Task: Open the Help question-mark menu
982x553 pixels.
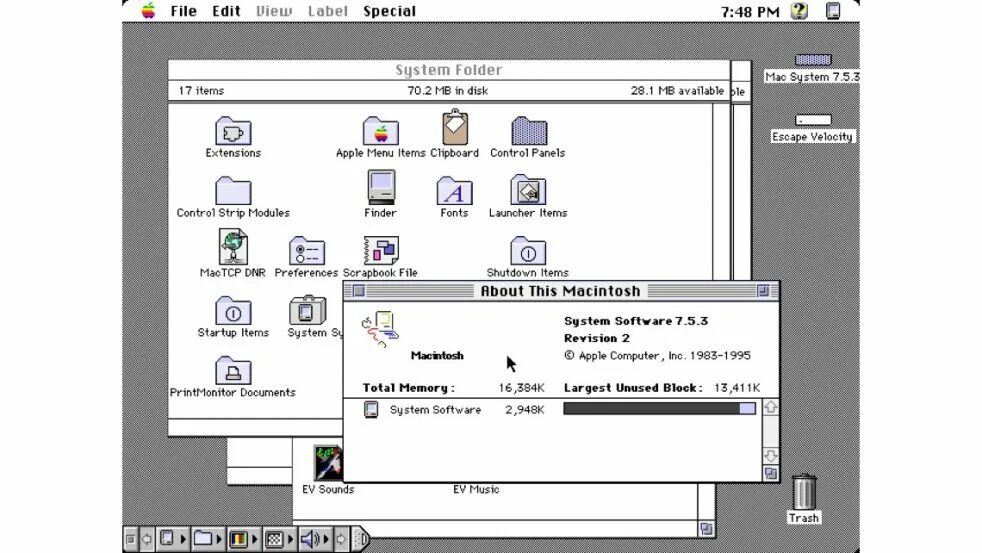Action: coord(799,11)
